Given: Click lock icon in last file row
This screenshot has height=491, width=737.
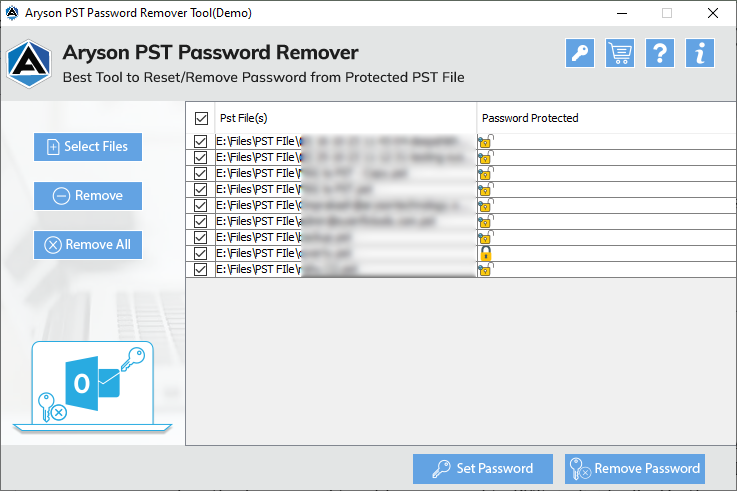Looking at the screenshot, I should click(x=485, y=270).
